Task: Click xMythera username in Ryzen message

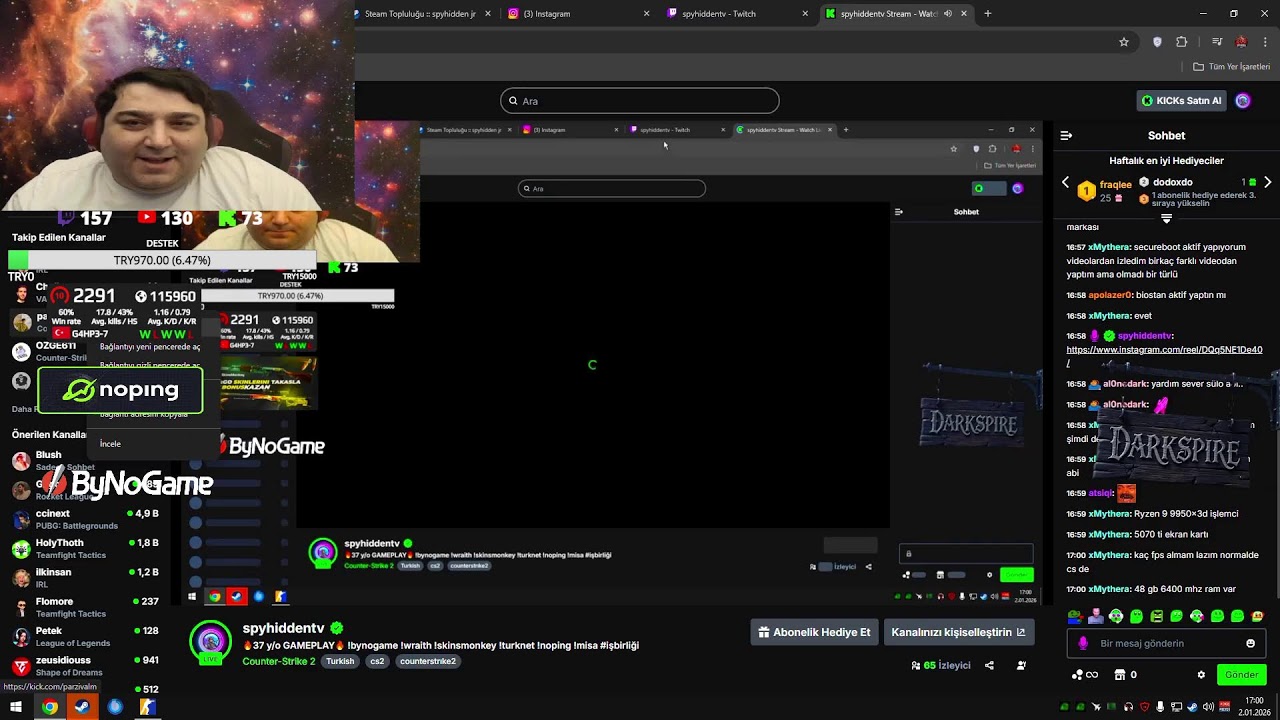Action: click(x=1110, y=514)
